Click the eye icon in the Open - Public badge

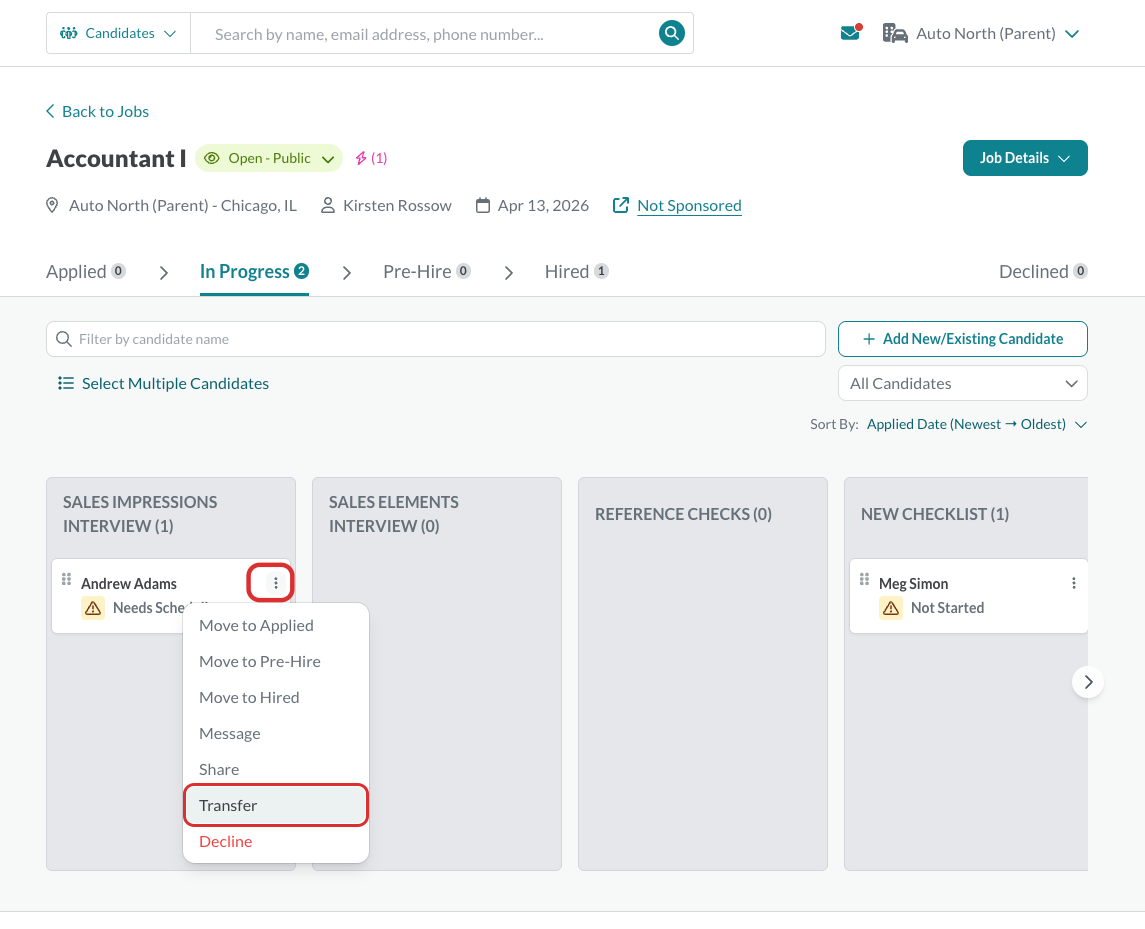tap(212, 158)
